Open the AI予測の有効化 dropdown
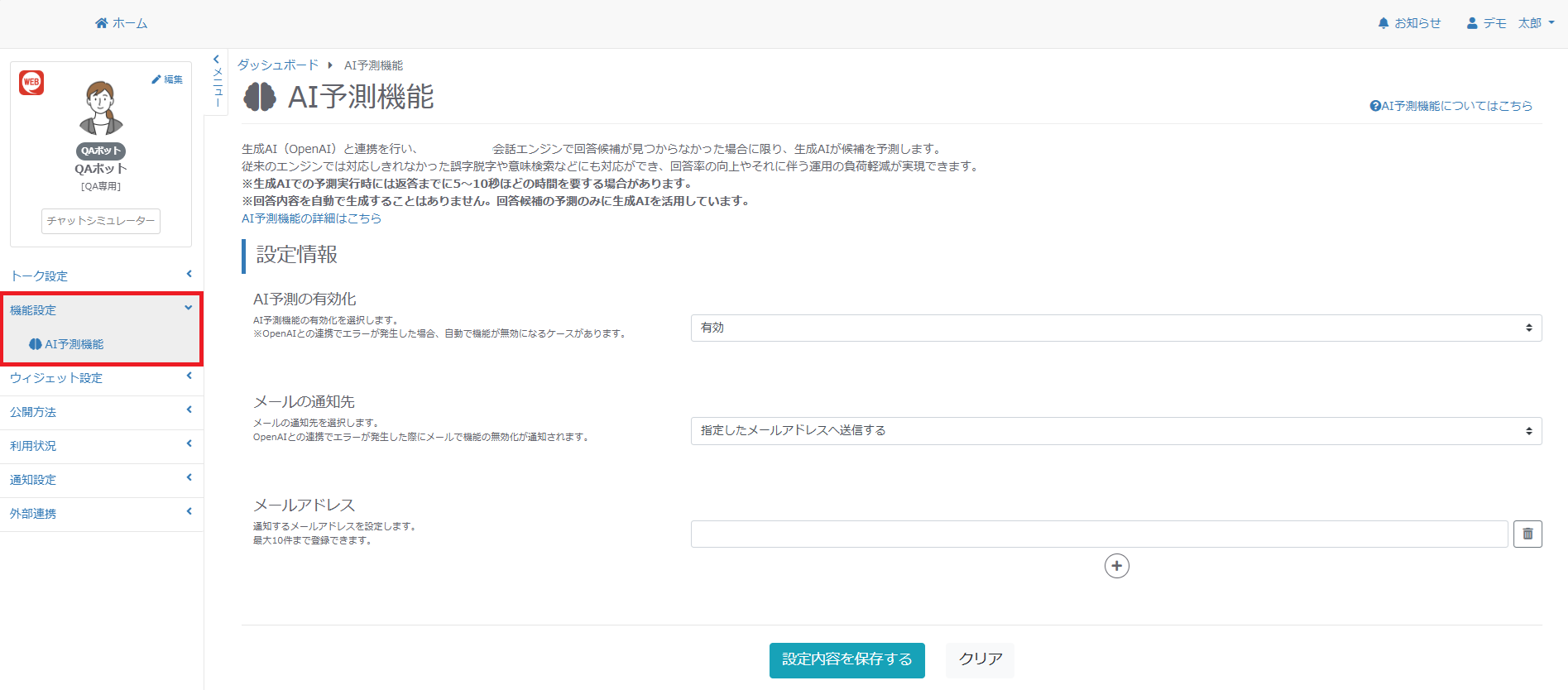 coord(1115,328)
